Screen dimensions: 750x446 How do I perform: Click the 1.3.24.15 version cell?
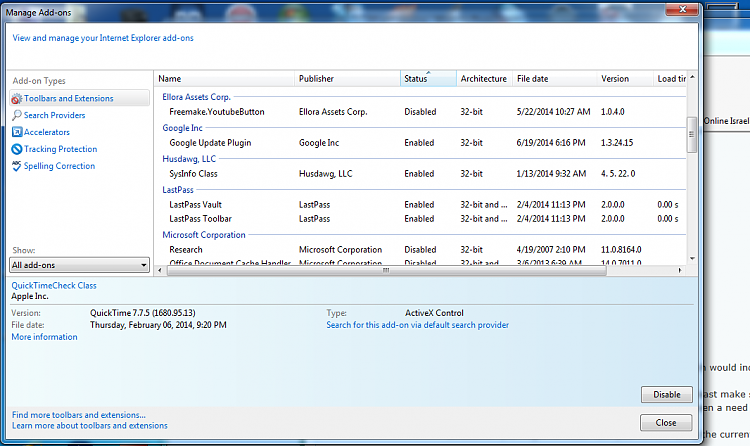pos(617,143)
